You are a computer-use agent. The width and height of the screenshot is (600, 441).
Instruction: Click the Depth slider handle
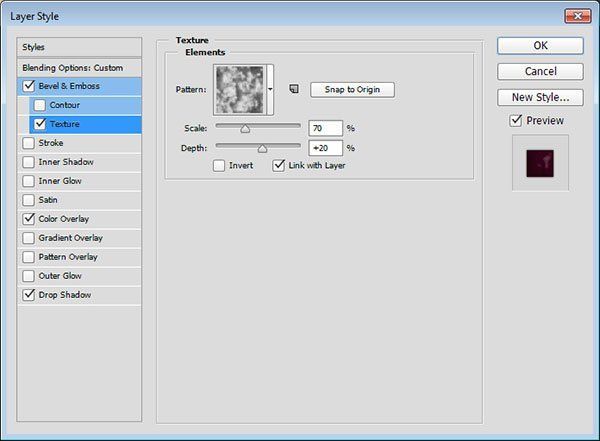(x=262, y=149)
